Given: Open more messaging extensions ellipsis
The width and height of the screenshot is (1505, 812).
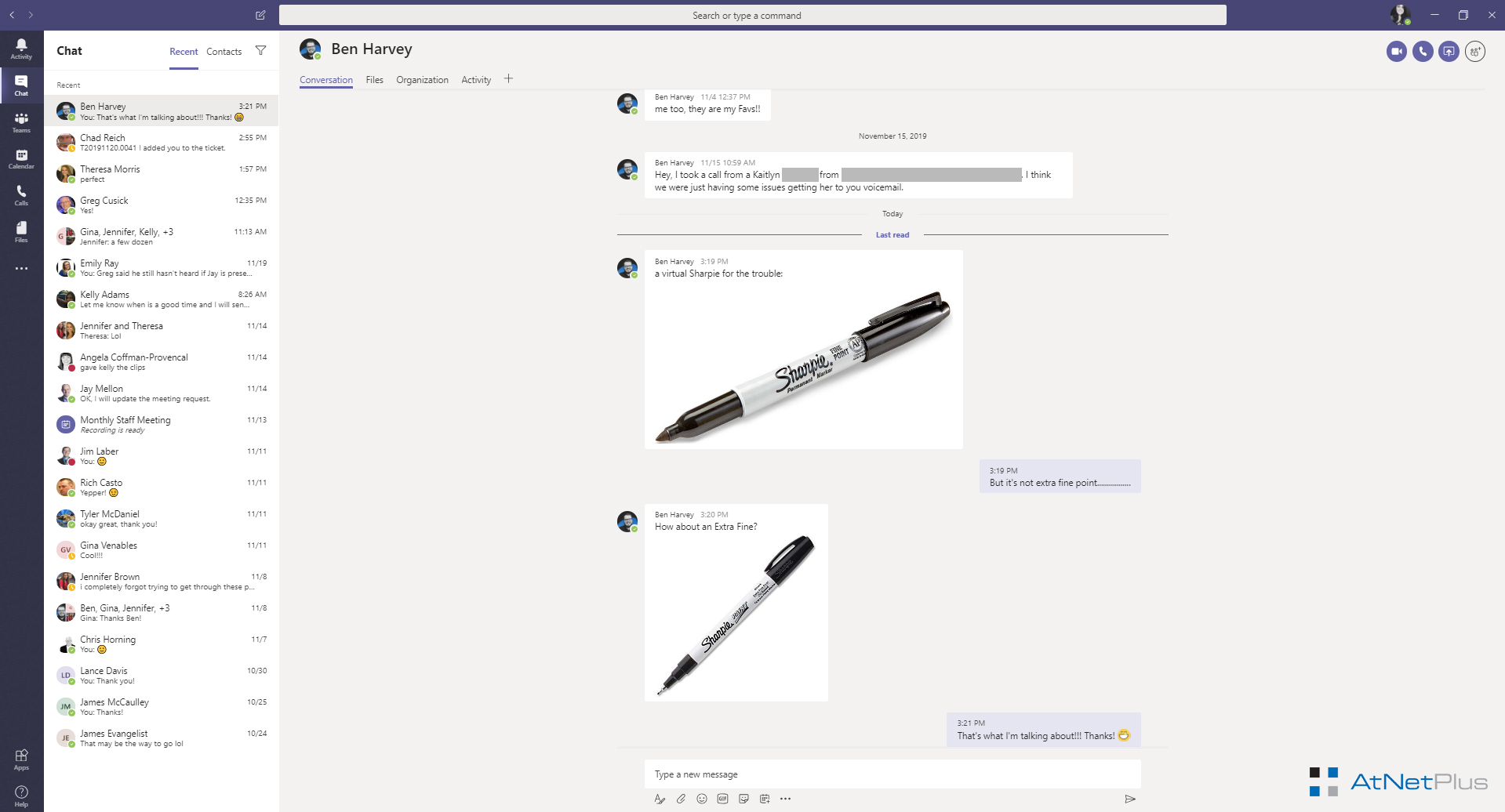Looking at the screenshot, I should tap(786, 799).
